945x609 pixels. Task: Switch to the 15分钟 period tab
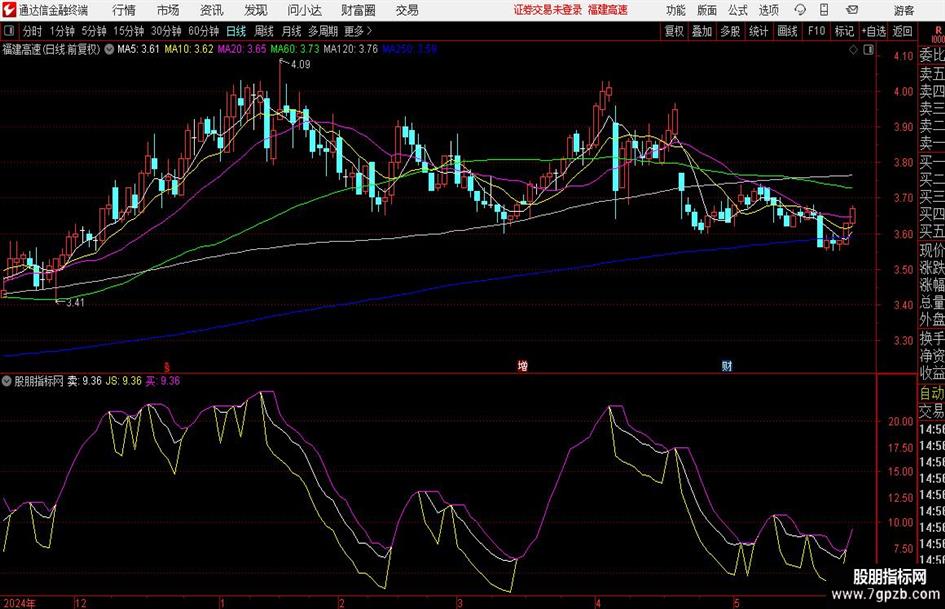(128, 31)
